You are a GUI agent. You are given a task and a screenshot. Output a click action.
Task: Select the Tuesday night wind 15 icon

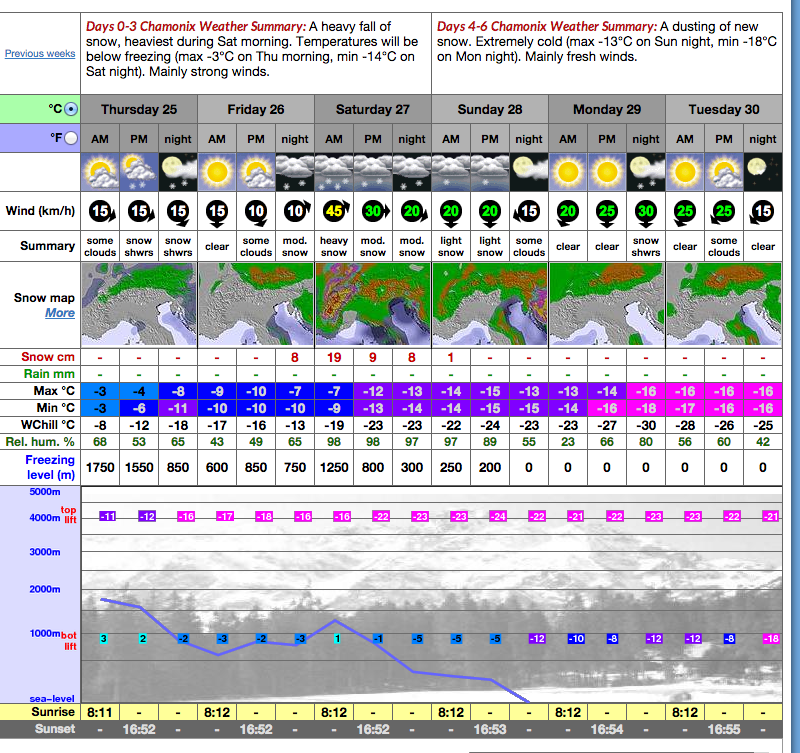coord(761,212)
